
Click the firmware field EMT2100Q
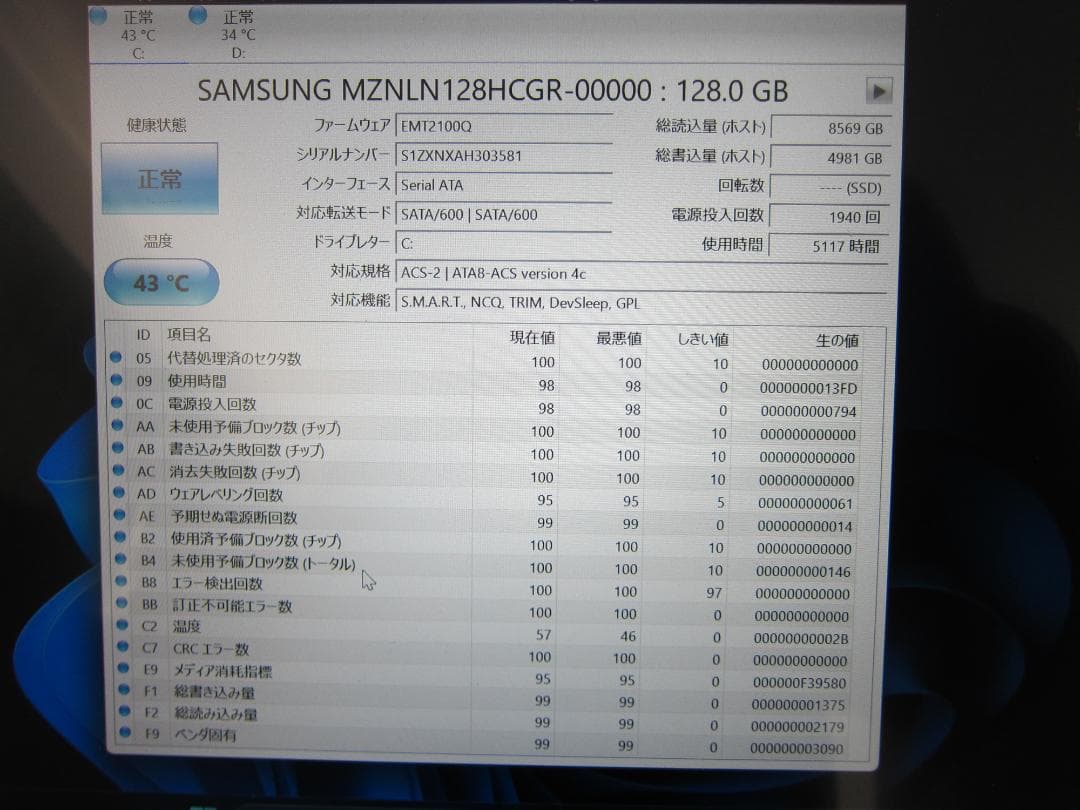pyautogui.click(x=503, y=127)
